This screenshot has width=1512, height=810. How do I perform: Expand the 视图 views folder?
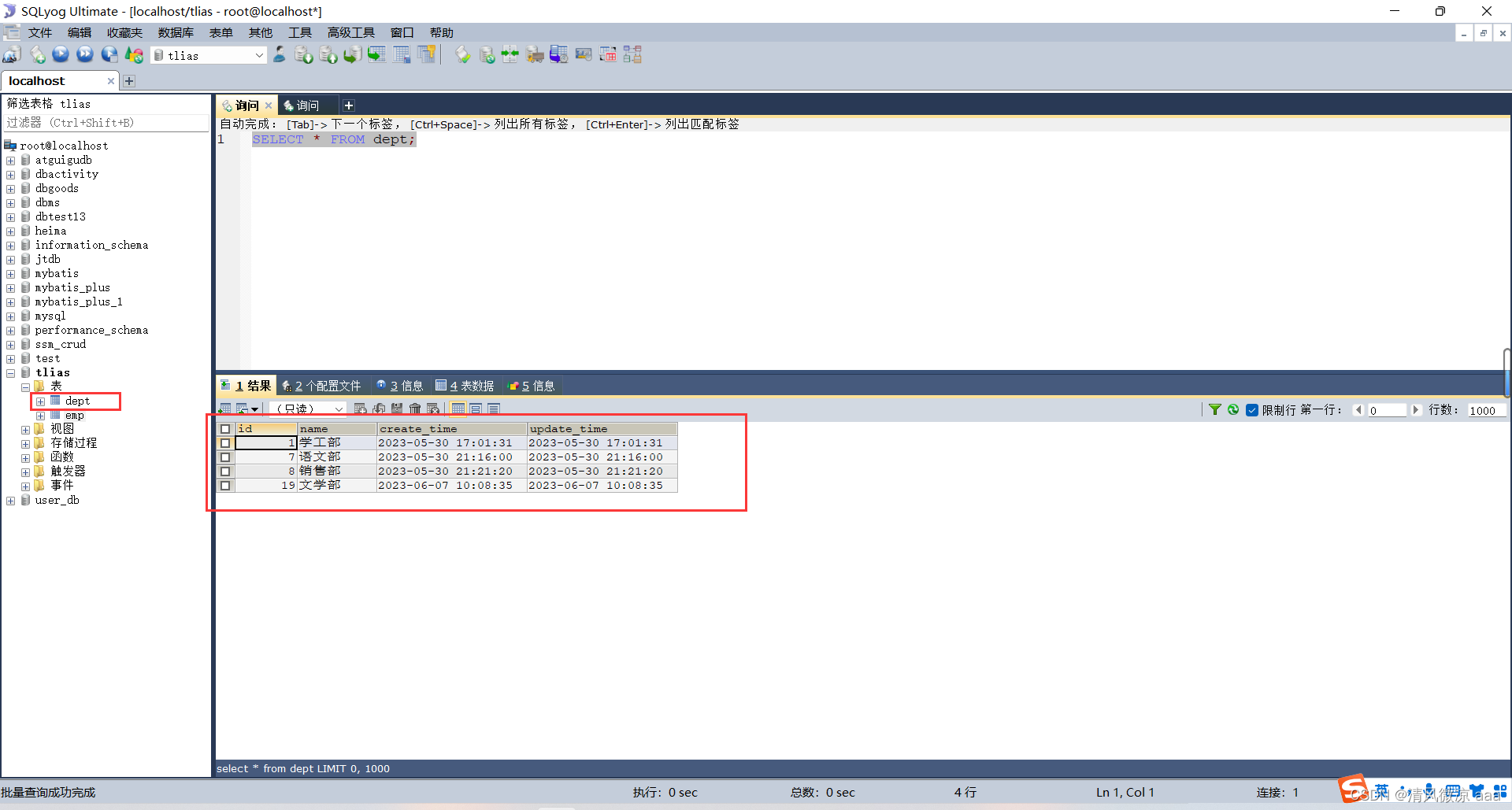click(x=26, y=430)
